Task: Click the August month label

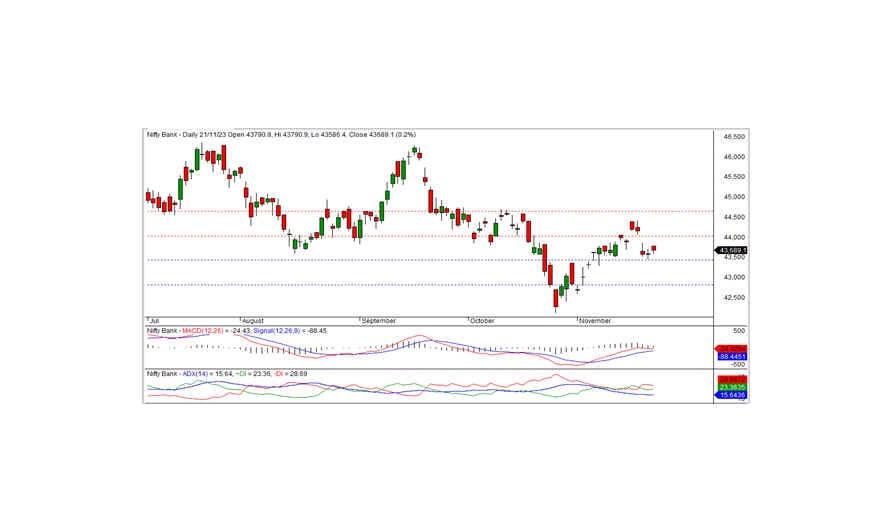Action: pos(252,320)
